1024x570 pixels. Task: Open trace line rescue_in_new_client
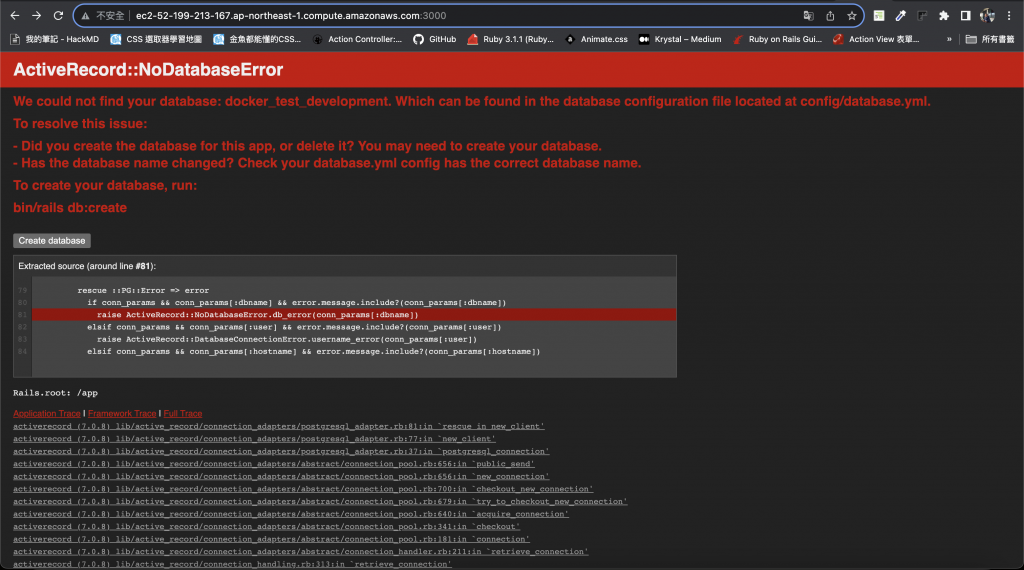click(279, 426)
